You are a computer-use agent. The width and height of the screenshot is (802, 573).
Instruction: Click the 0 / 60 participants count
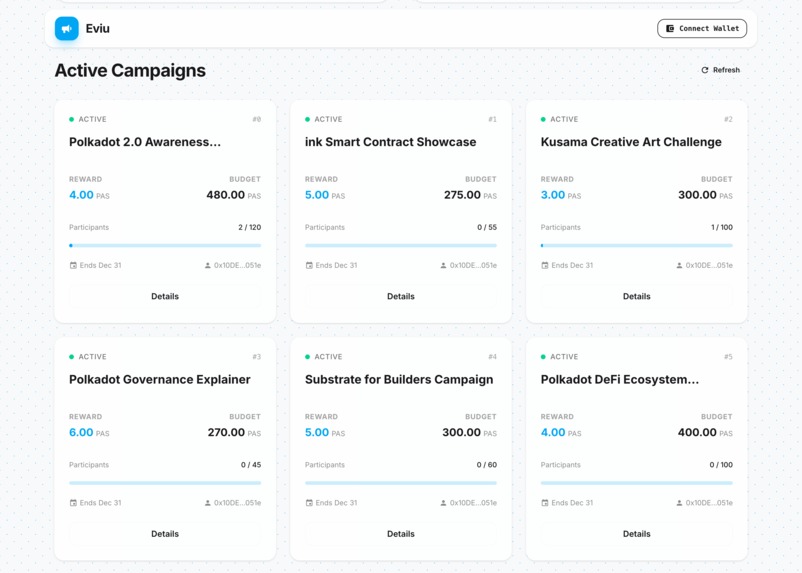coord(486,465)
